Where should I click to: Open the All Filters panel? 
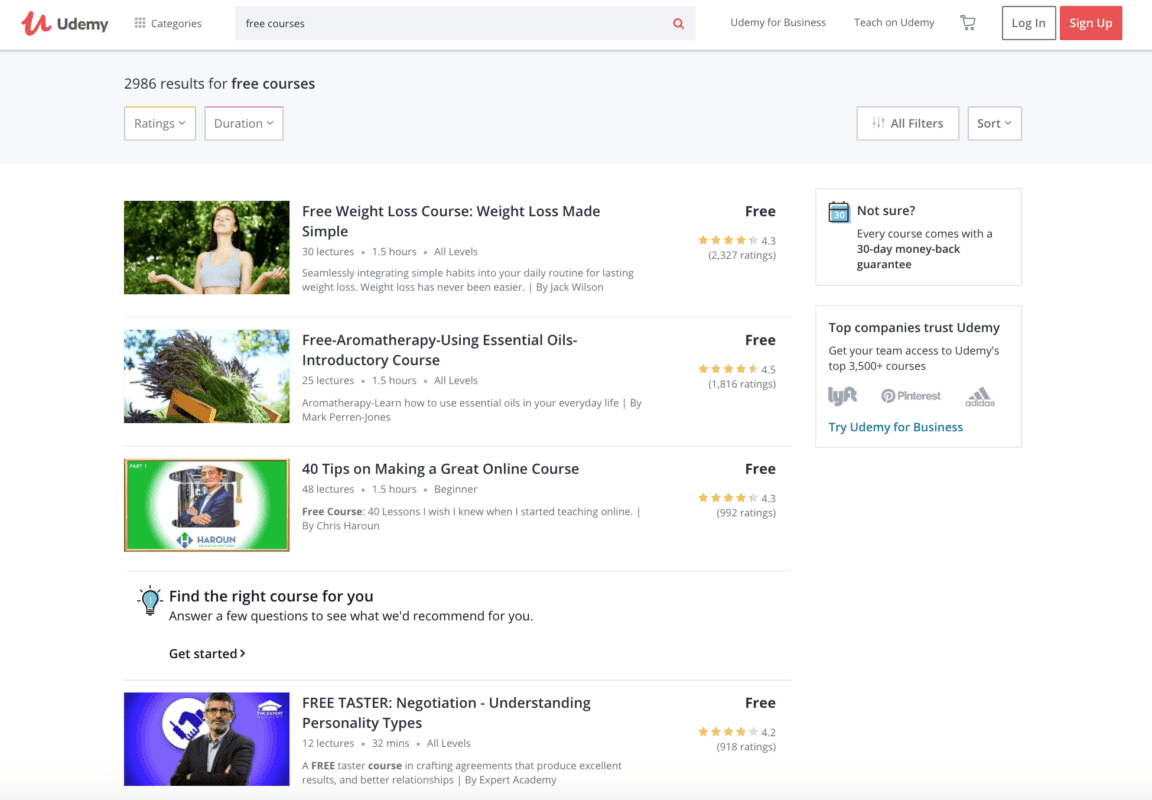[907, 124]
